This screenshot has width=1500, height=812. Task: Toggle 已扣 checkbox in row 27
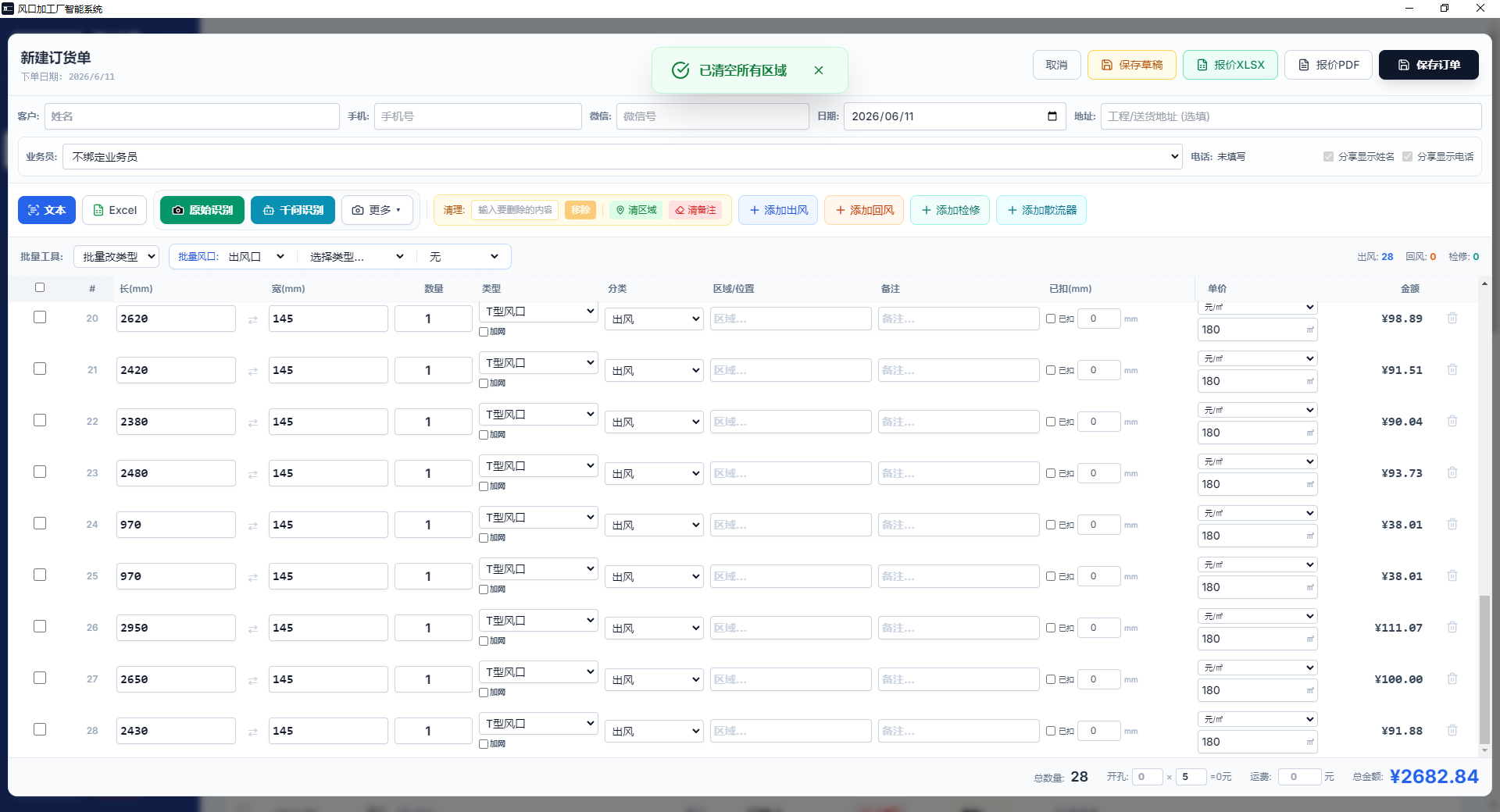1051,679
